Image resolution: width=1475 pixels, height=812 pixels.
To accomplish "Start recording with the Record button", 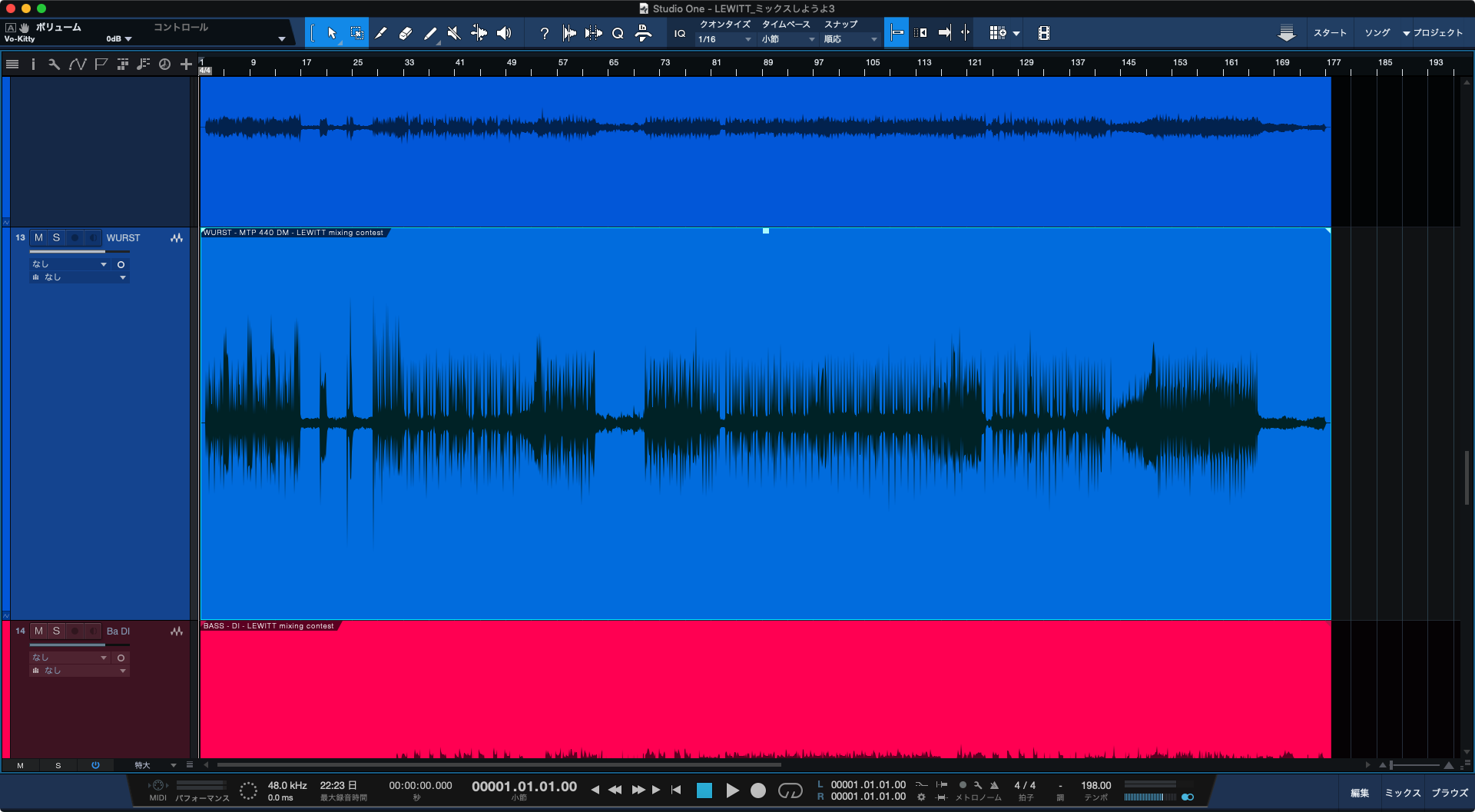I will point(758,790).
